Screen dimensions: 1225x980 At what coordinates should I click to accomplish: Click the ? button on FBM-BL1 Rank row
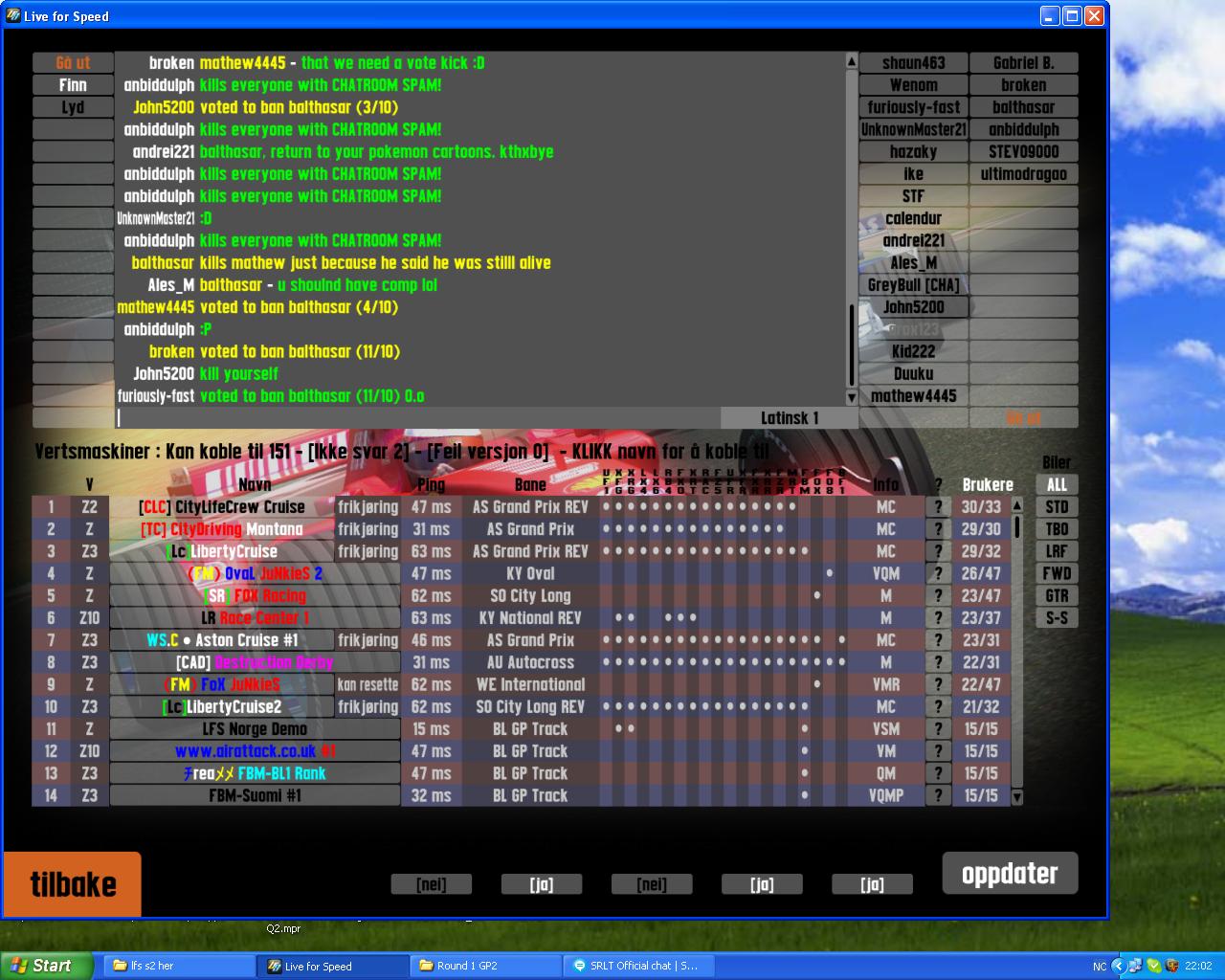point(938,773)
